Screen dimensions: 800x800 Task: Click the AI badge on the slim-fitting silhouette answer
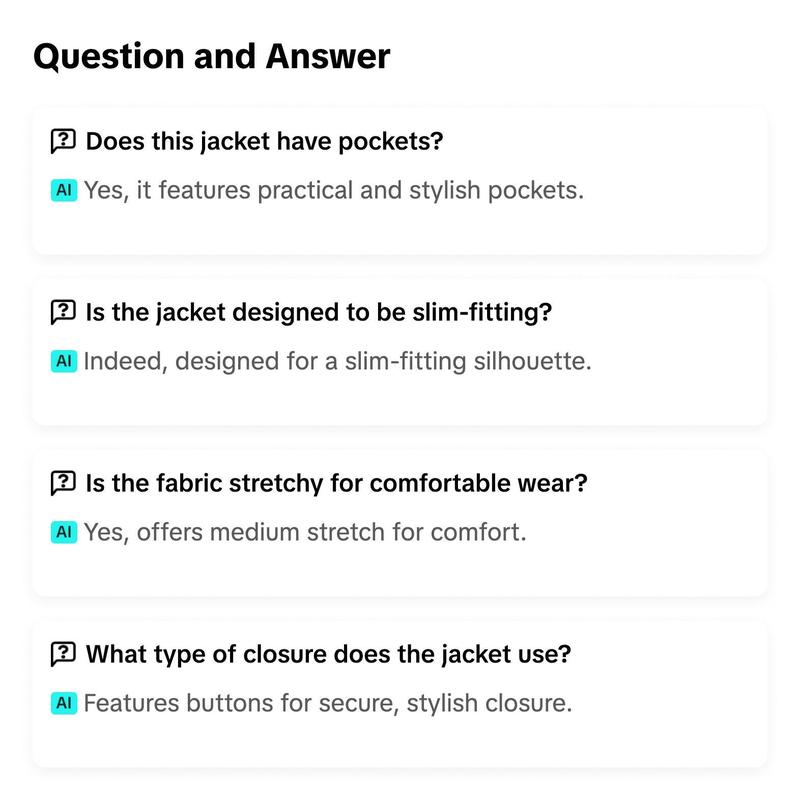point(64,361)
